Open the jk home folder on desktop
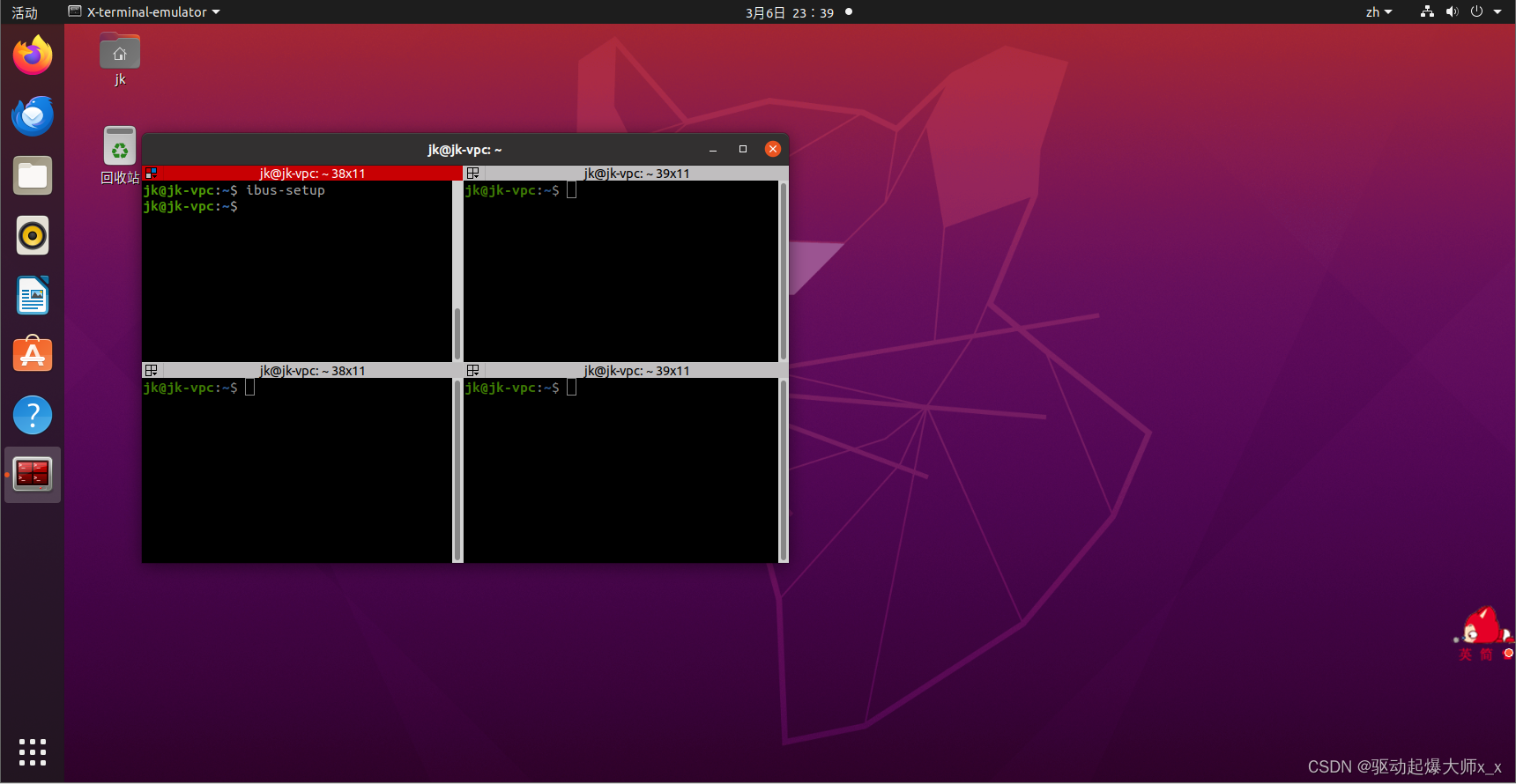Viewport: 1516px width, 784px height. (x=120, y=60)
